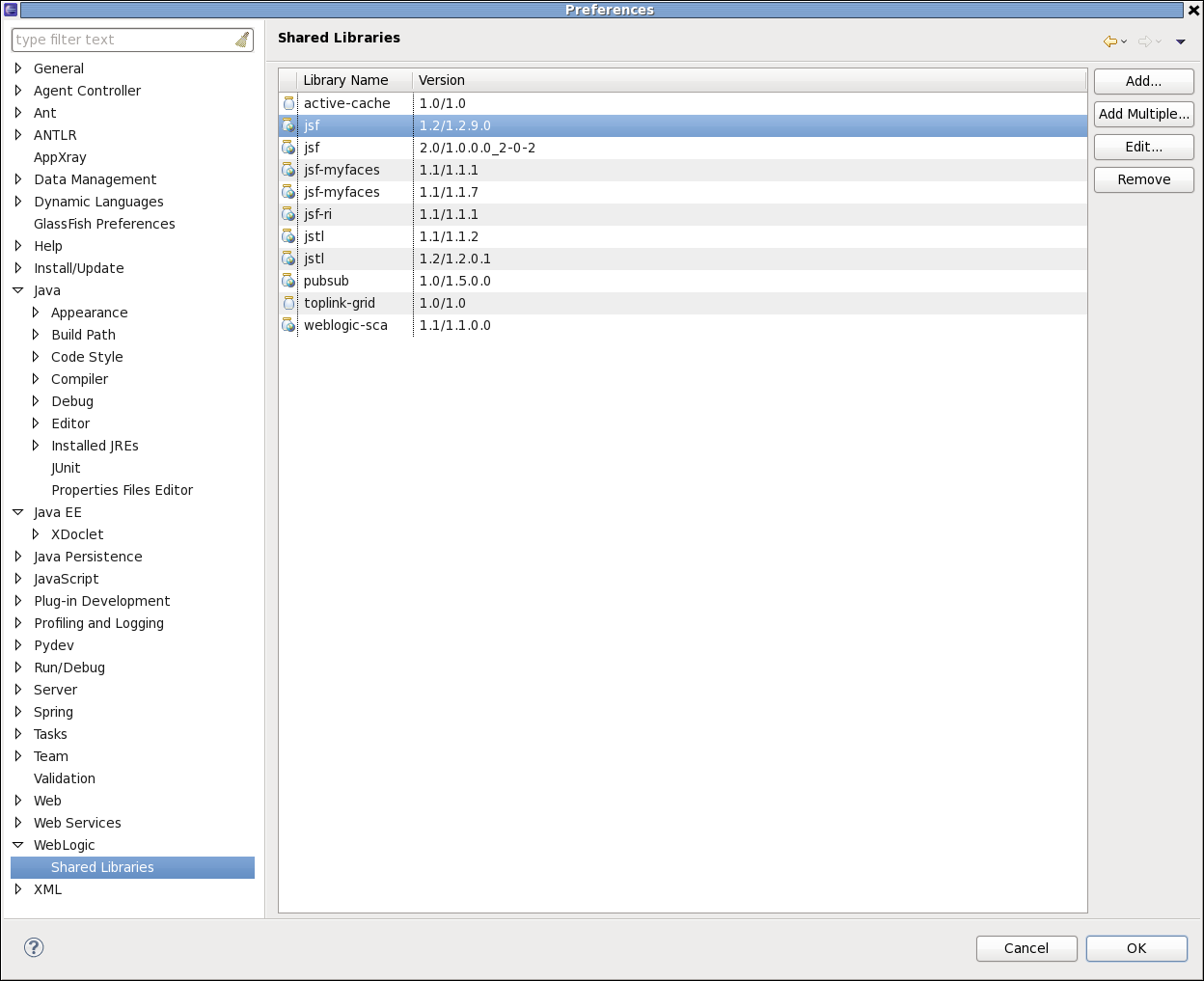Click the forward navigation arrow
The height and width of the screenshot is (981, 1204).
pyautogui.click(x=1145, y=41)
